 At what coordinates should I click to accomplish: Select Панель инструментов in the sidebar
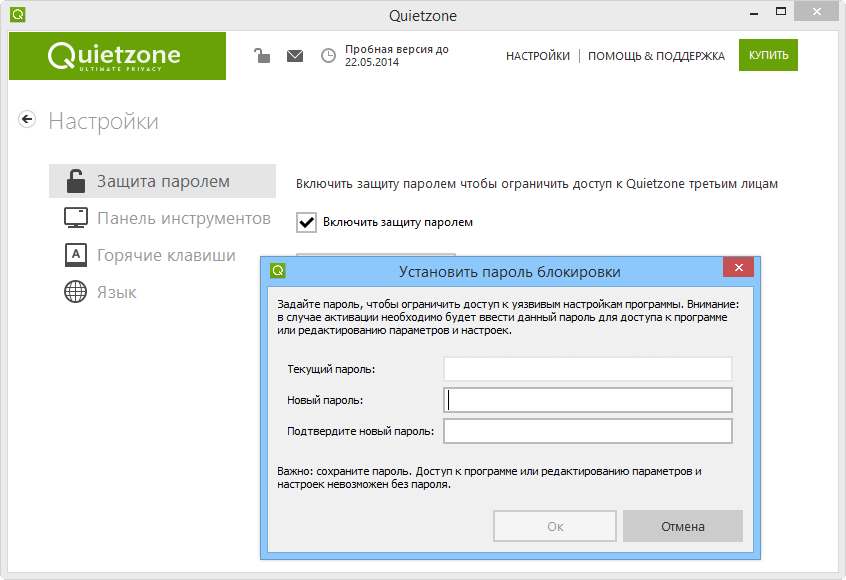click(183, 219)
